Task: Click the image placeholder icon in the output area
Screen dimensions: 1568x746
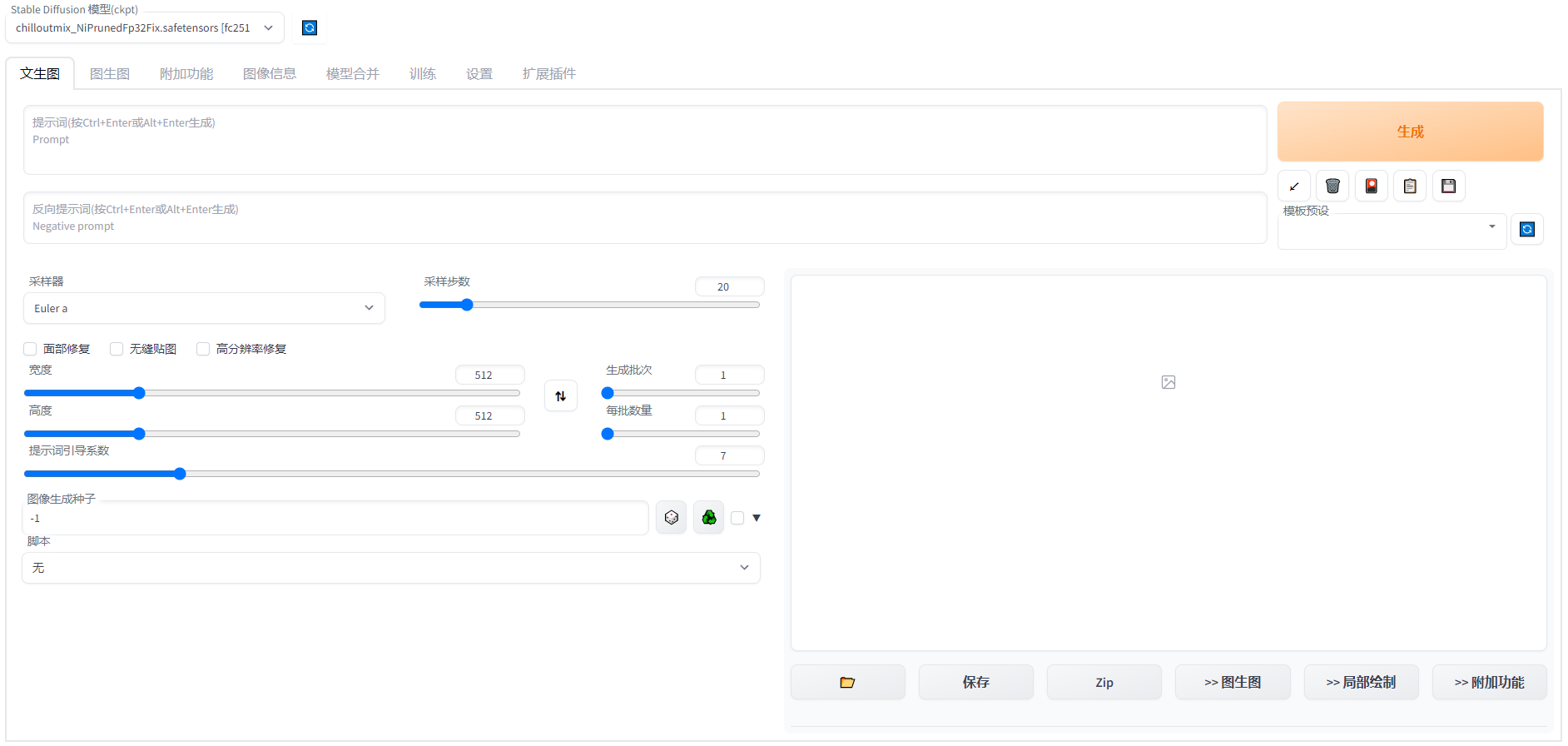Action: click(1169, 382)
